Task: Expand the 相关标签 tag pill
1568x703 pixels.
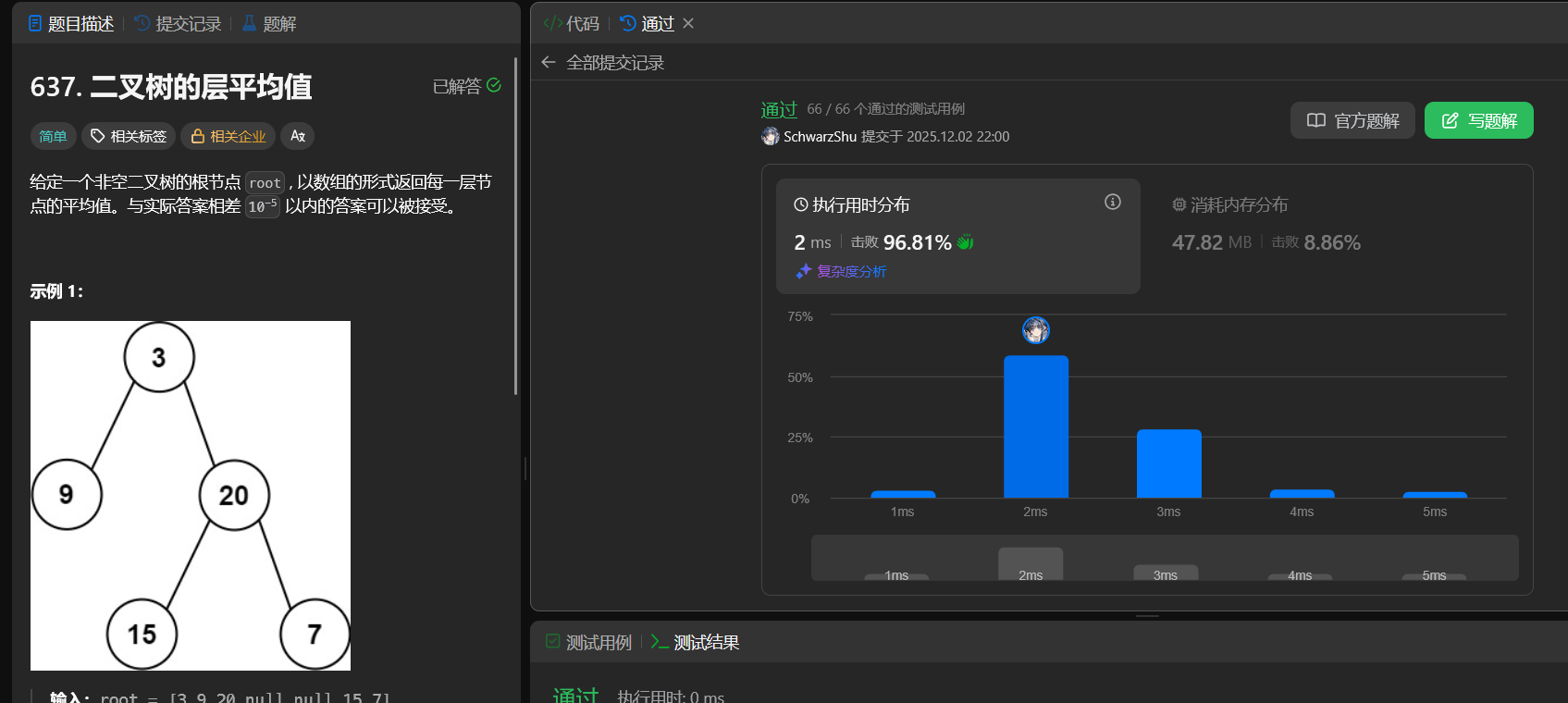Action: [129, 136]
